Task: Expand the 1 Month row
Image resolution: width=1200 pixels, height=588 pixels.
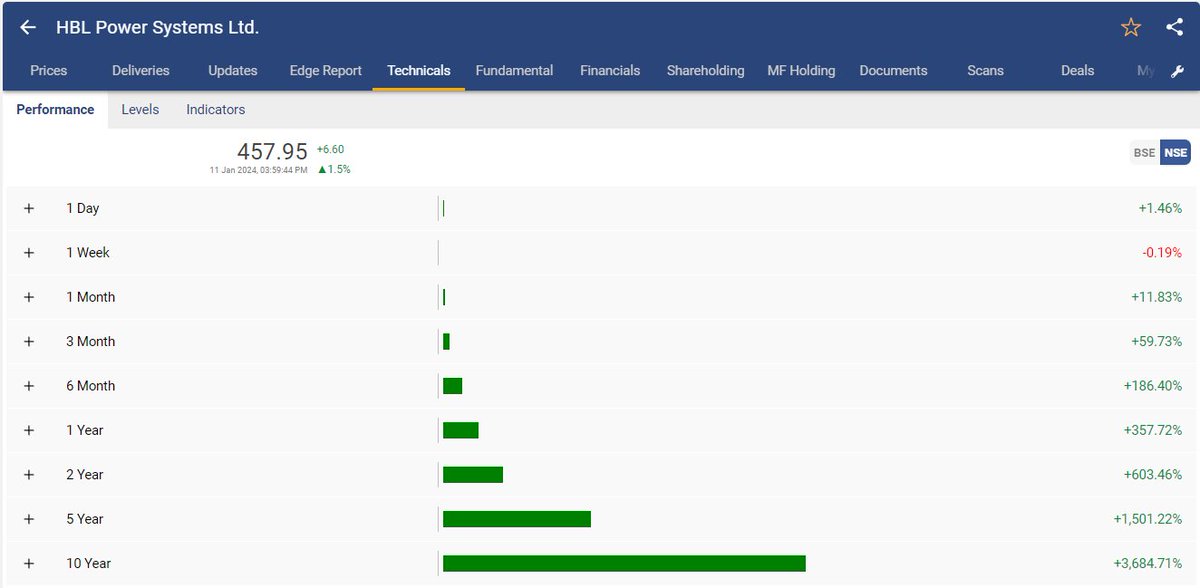Action: [29, 297]
